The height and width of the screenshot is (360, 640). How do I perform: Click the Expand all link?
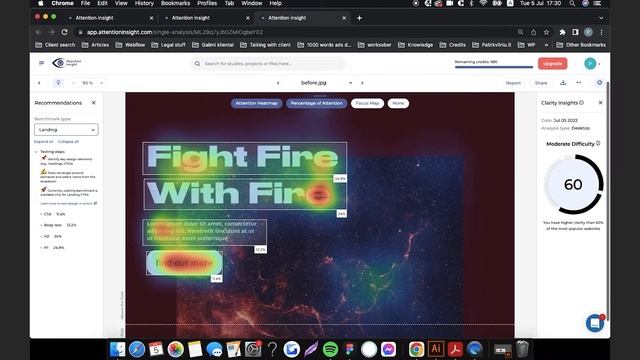pyautogui.click(x=44, y=142)
